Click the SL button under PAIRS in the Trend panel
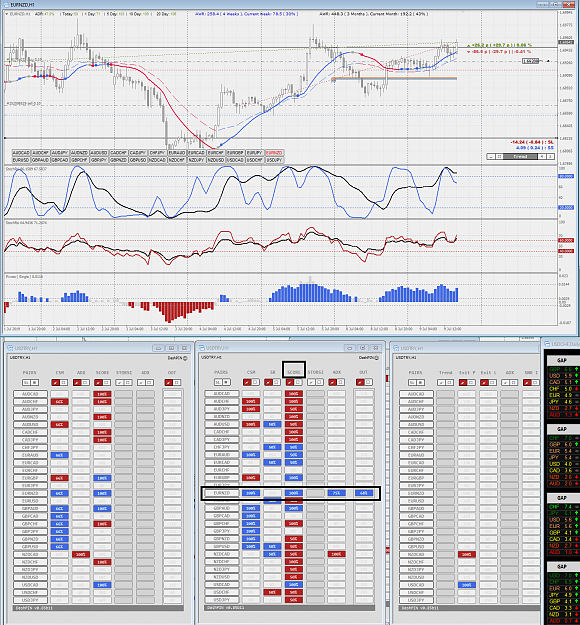 click(x=412, y=383)
